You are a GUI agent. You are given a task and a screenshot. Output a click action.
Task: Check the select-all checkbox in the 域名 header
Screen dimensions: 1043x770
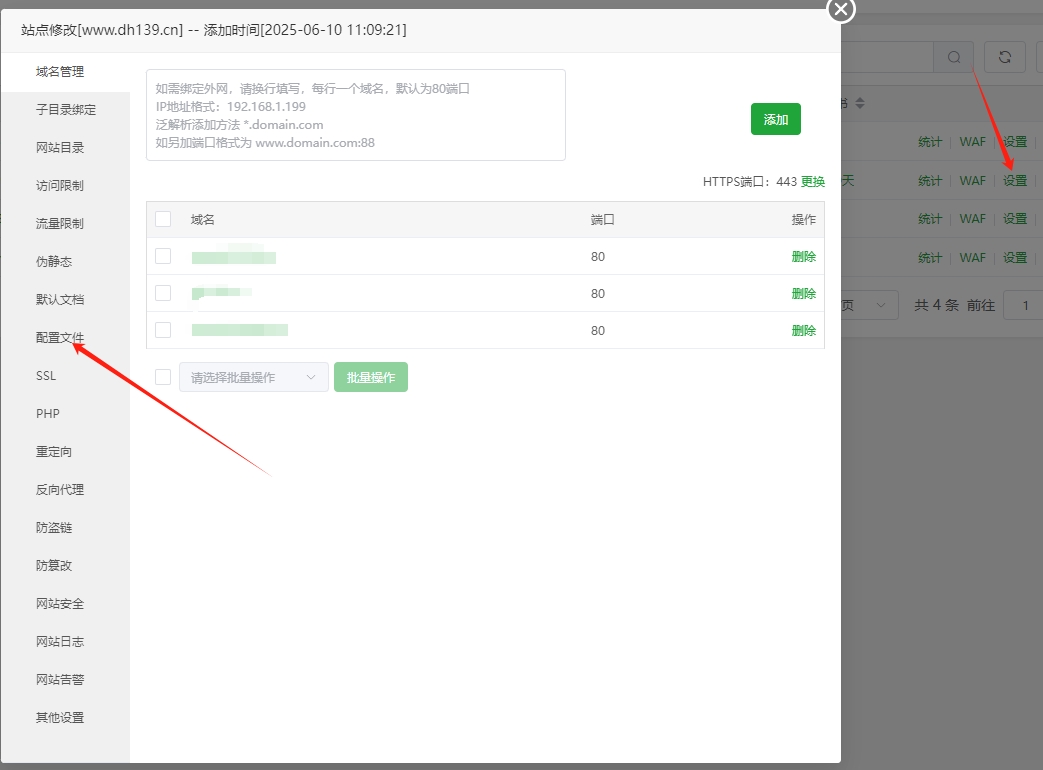tap(162, 218)
